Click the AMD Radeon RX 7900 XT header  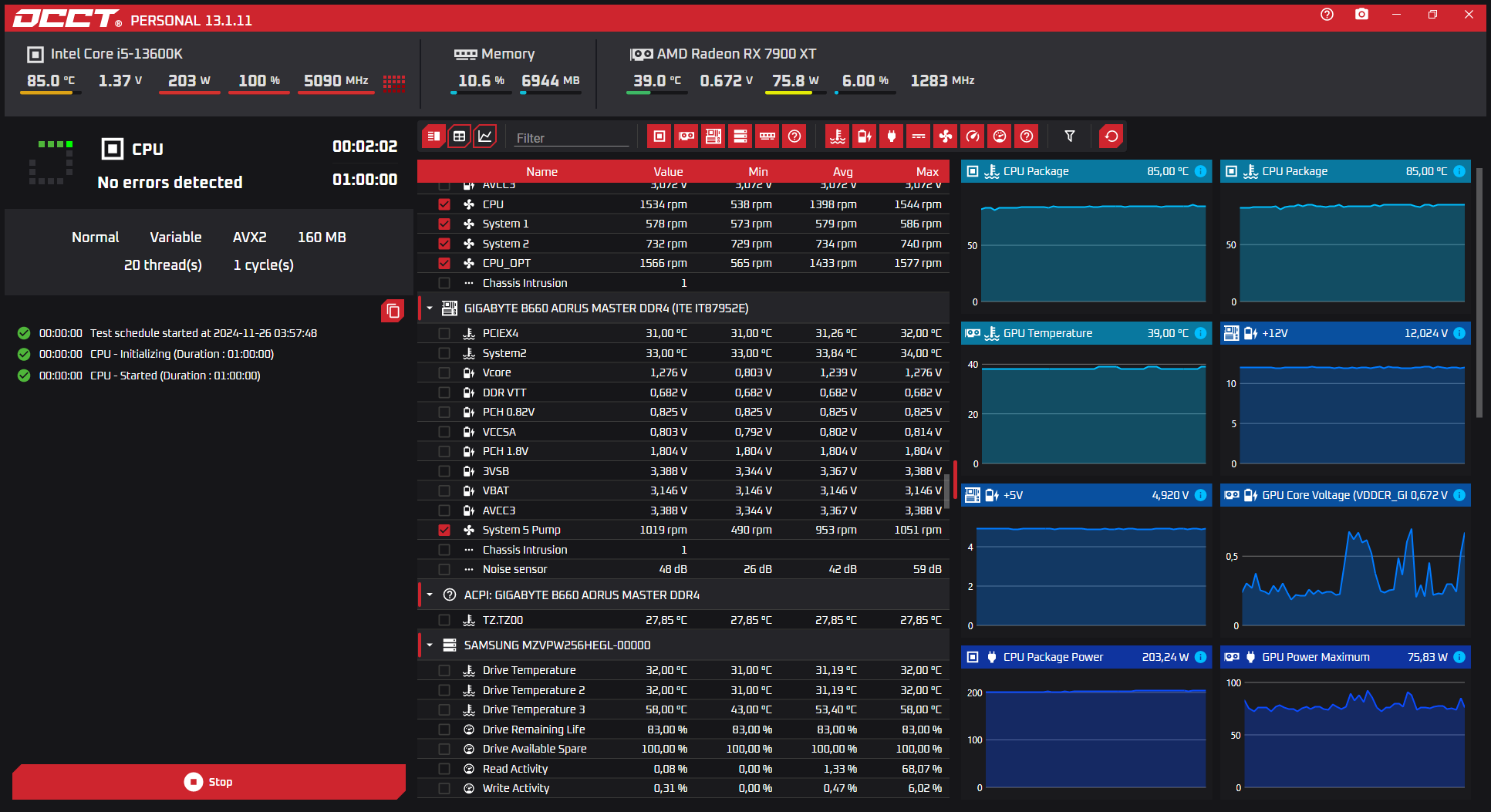(x=723, y=54)
